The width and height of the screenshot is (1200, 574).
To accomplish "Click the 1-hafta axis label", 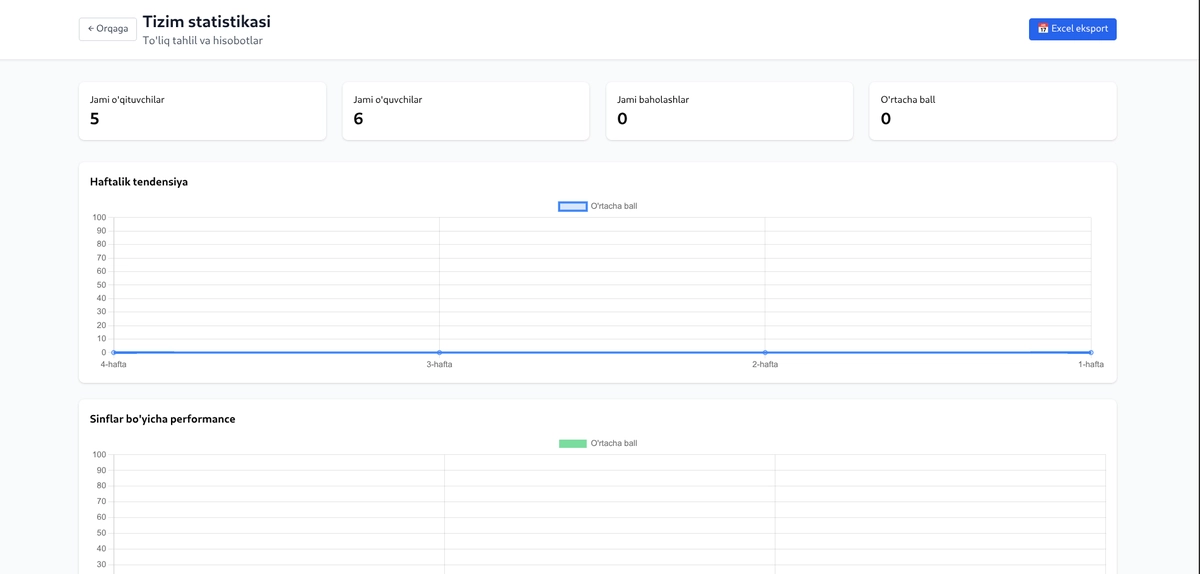I will point(1091,365).
